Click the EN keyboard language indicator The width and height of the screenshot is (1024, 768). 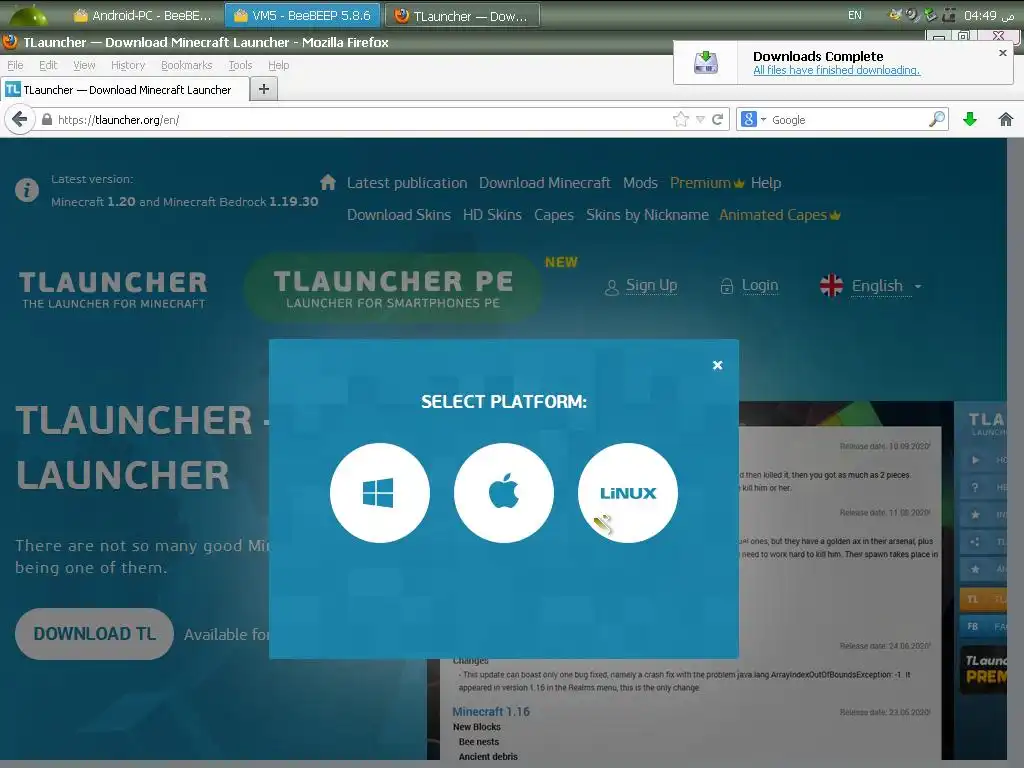point(854,15)
